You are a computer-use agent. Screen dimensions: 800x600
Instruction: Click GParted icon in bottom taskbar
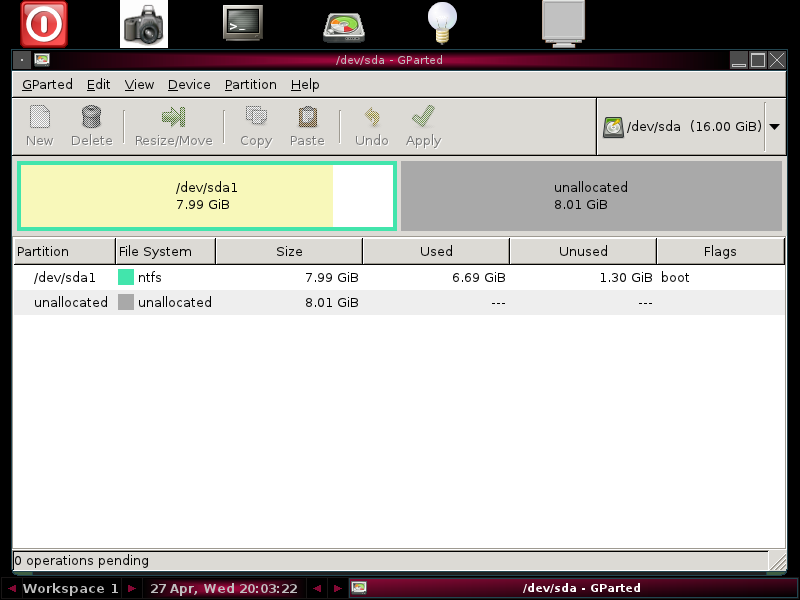click(359, 588)
